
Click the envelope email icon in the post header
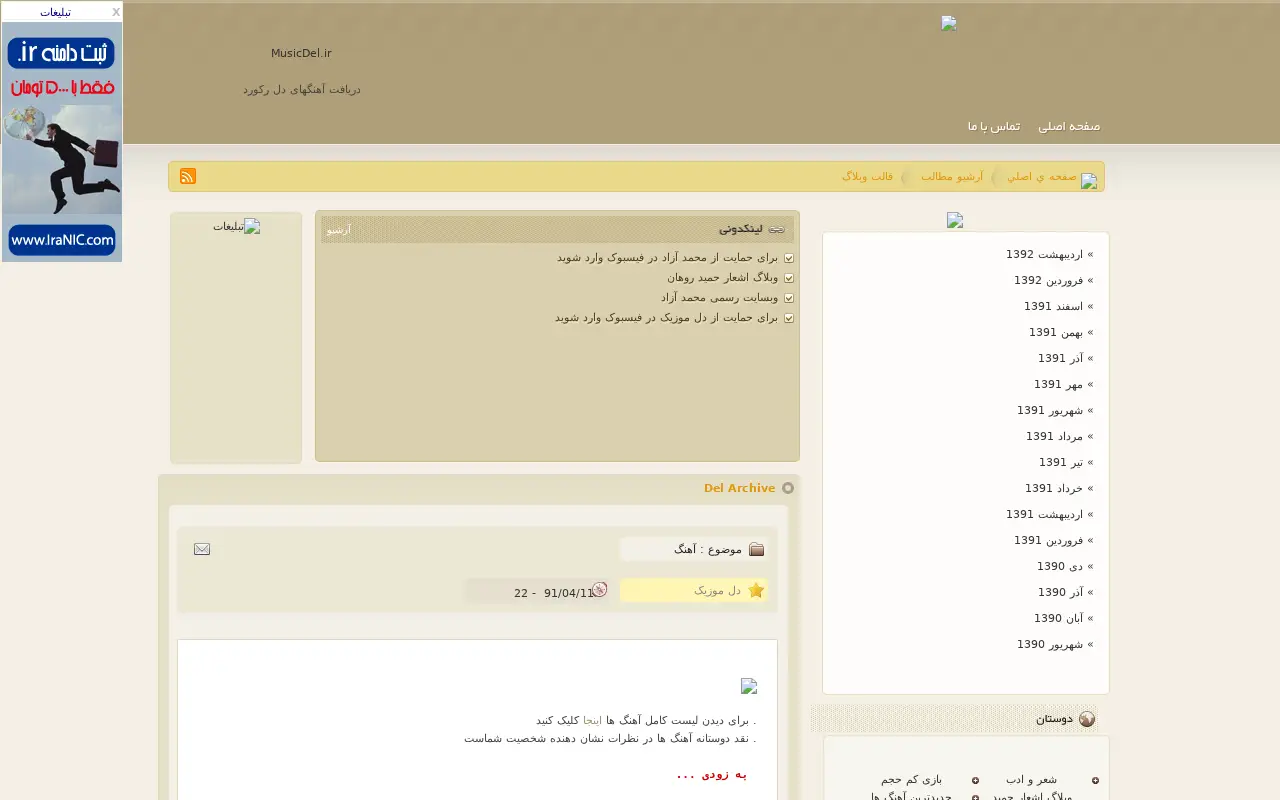tap(202, 549)
